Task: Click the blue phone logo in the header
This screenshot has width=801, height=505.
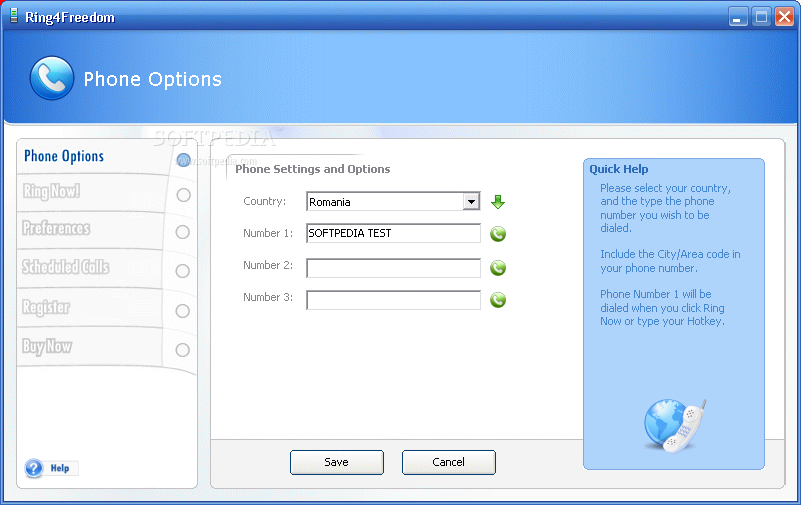Action: pyautogui.click(x=52, y=78)
